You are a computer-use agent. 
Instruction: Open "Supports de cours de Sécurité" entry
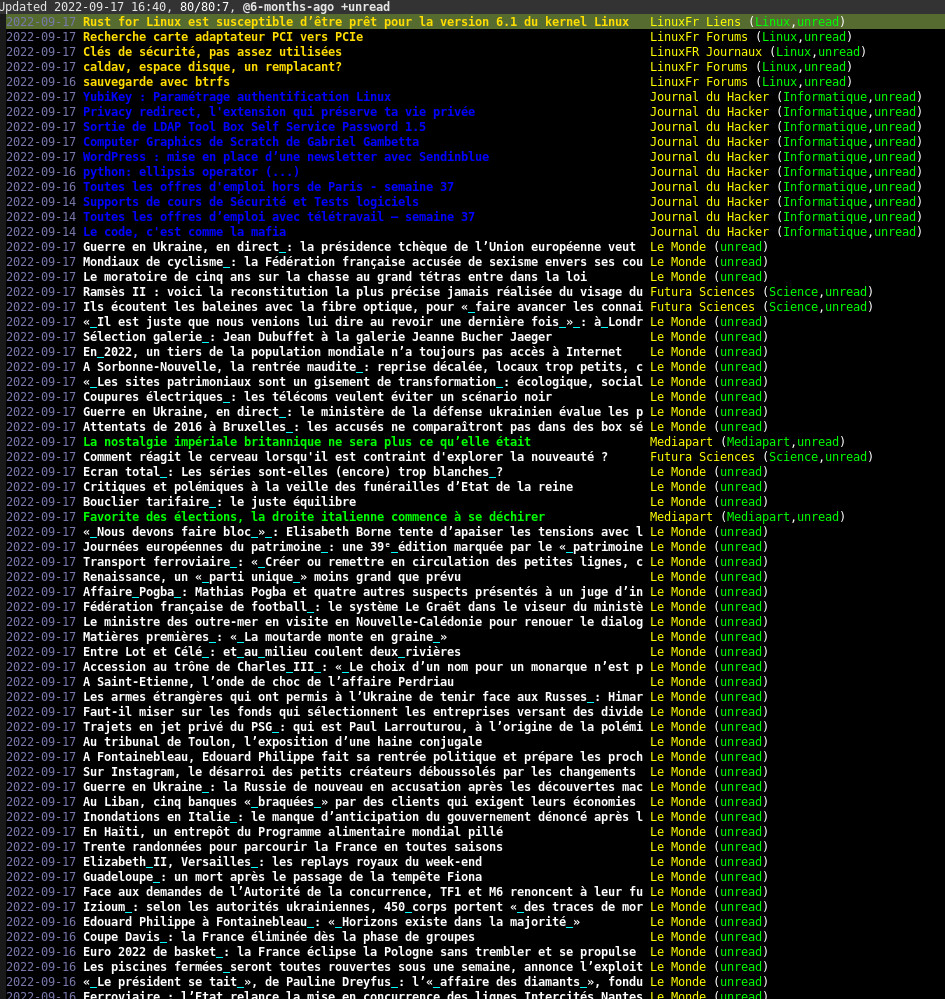[x=251, y=202]
